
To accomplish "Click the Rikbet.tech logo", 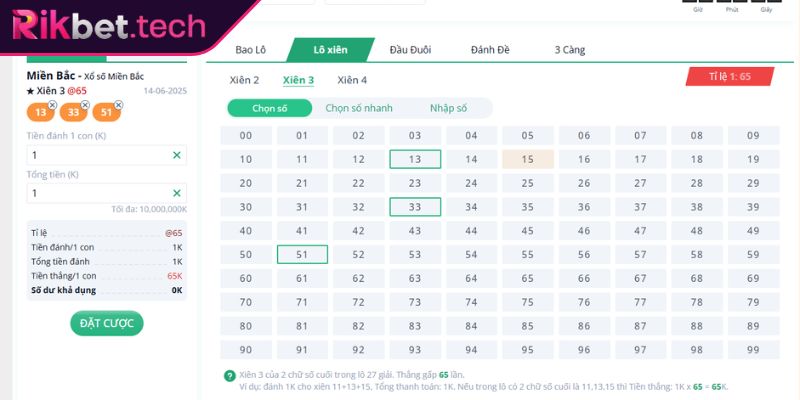I will pos(110,24).
